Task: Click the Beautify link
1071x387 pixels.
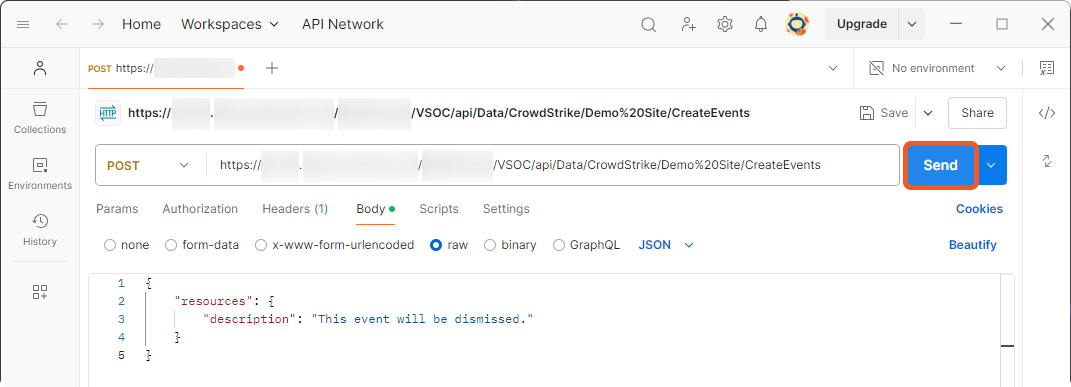Action: point(972,245)
